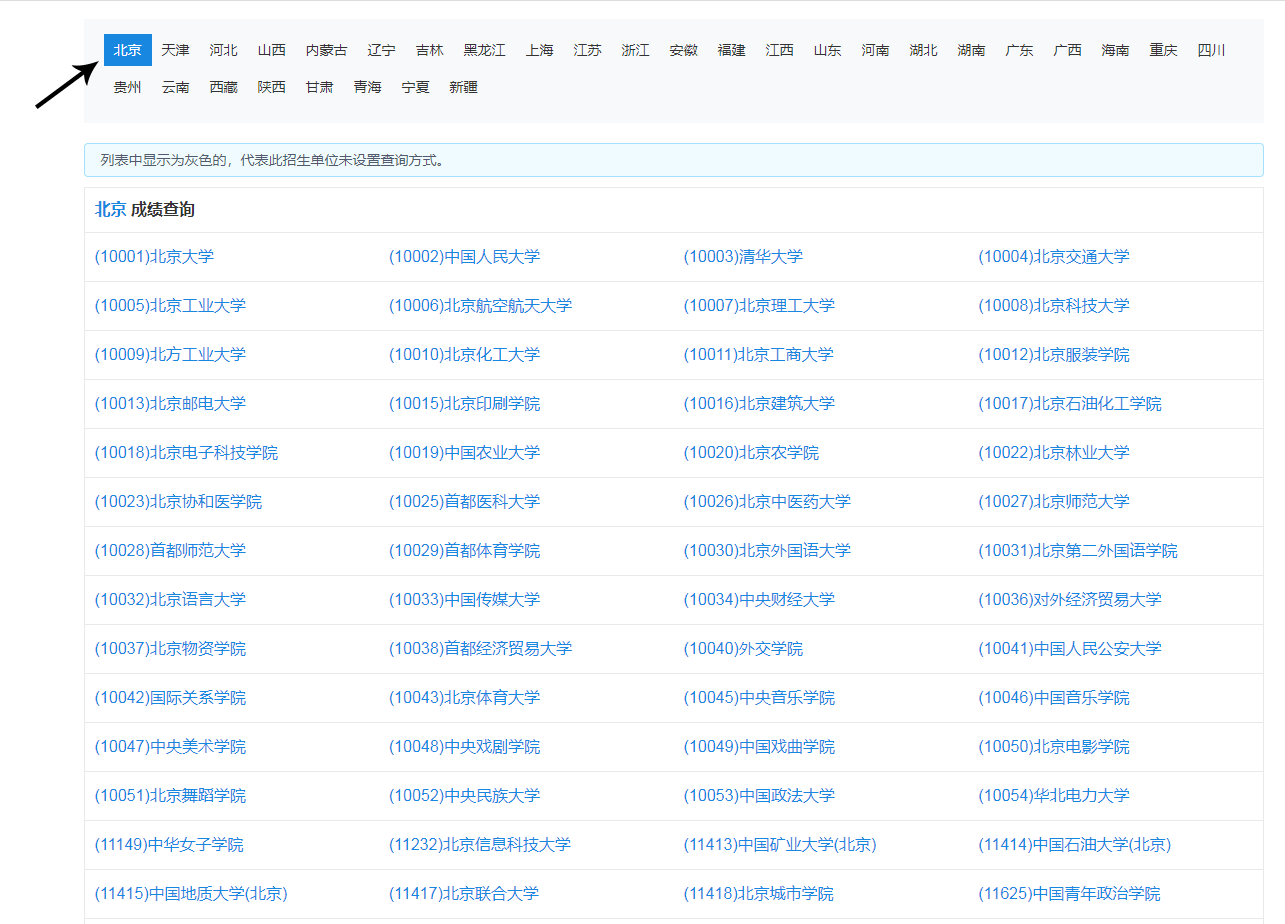
Task: Open the 河北 province tab
Action: [x=224, y=50]
